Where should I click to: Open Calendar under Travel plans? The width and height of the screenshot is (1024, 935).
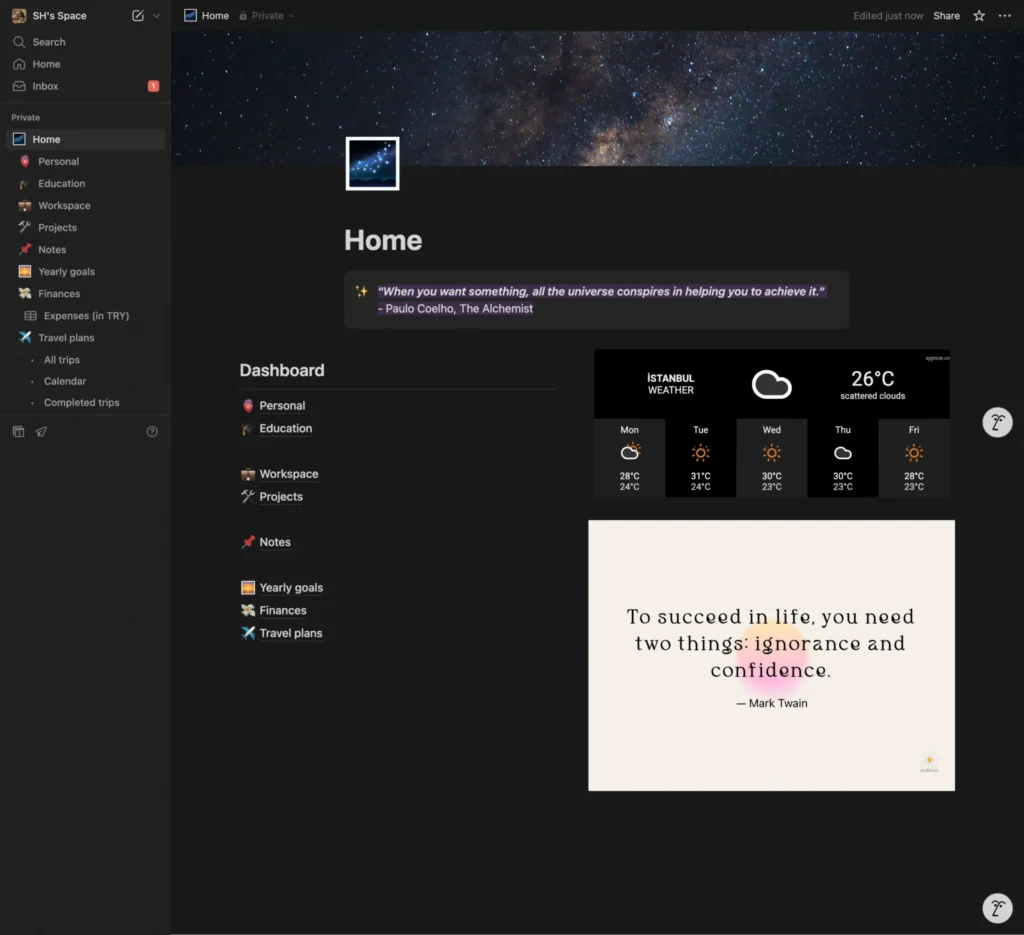tap(64, 381)
